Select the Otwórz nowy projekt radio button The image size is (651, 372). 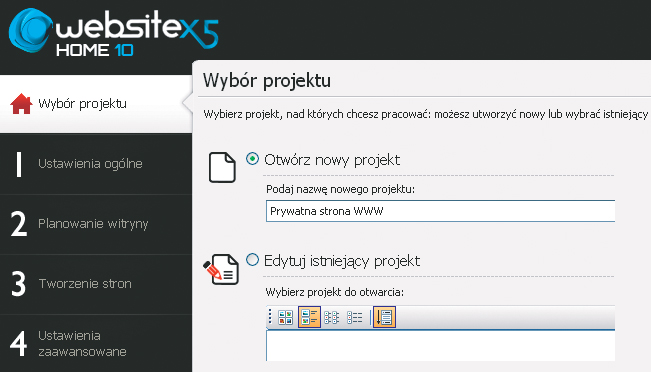[x=252, y=159]
